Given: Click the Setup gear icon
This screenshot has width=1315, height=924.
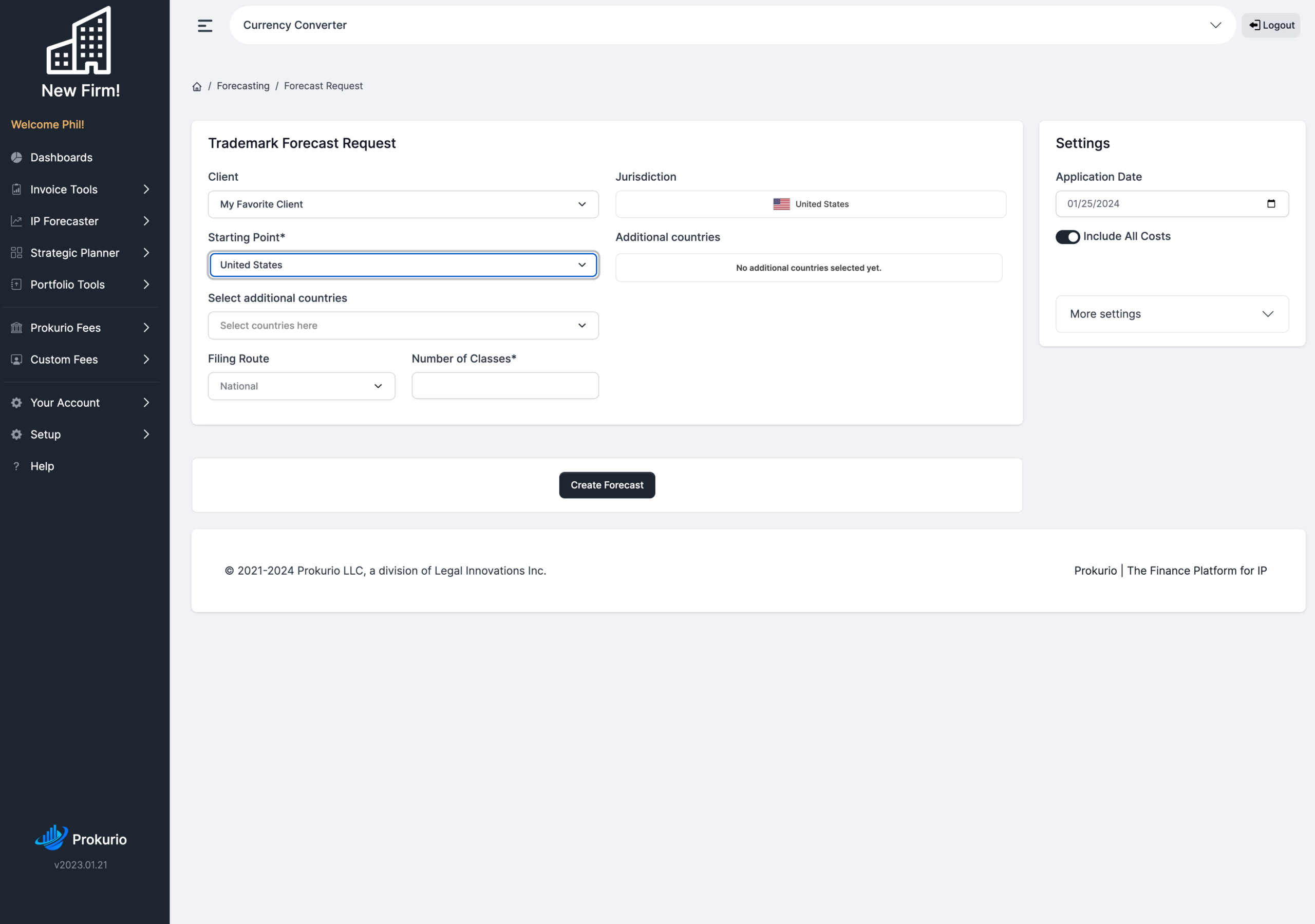Looking at the screenshot, I should tap(16, 434).
